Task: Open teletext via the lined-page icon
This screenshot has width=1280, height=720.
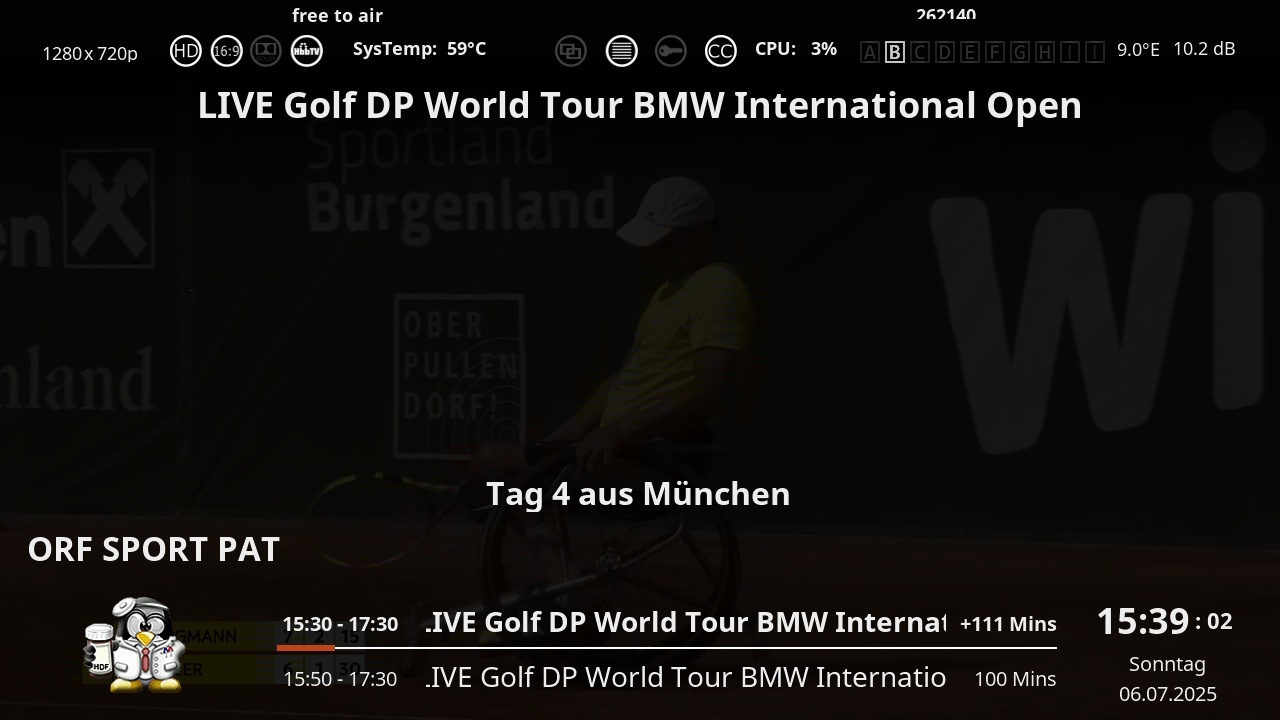Action: click(622, 51)
